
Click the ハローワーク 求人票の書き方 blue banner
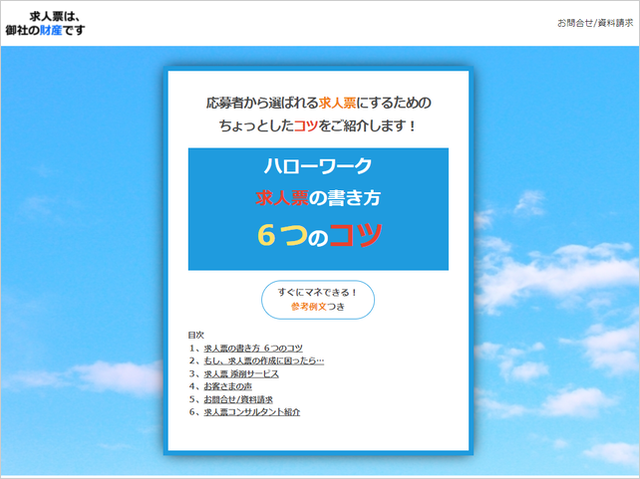pyautogui.click(x=318, y=209)
